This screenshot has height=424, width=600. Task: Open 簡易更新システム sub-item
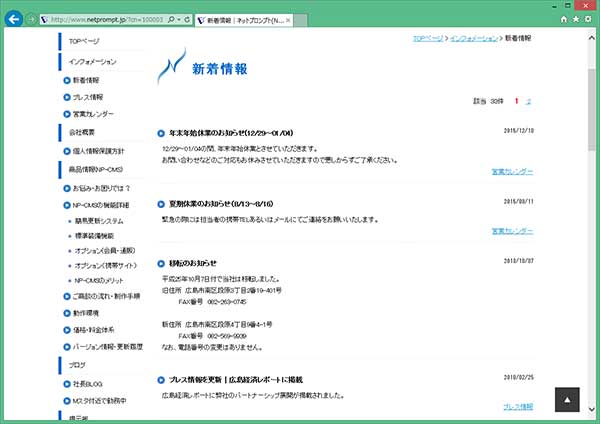(x=99, y=221)
